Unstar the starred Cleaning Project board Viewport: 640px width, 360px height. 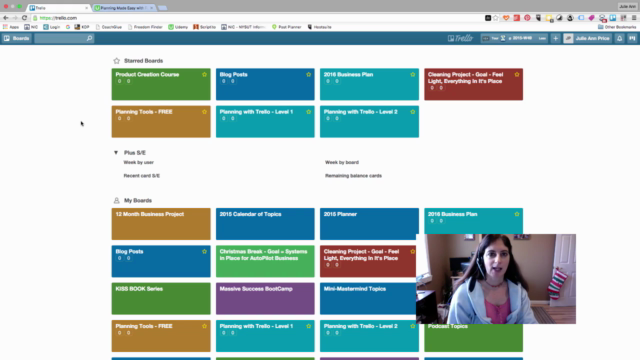coord(517,75)
